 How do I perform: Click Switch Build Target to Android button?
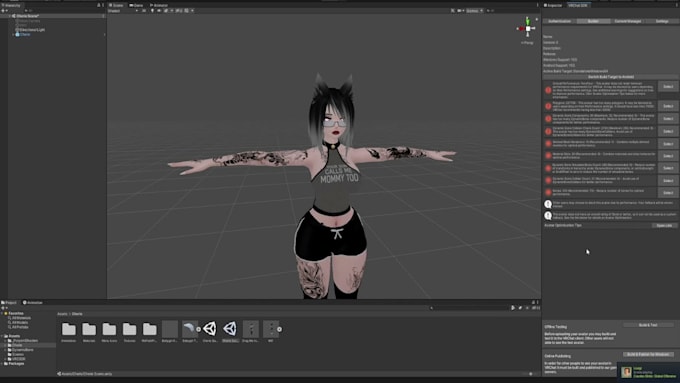[611, 77]
